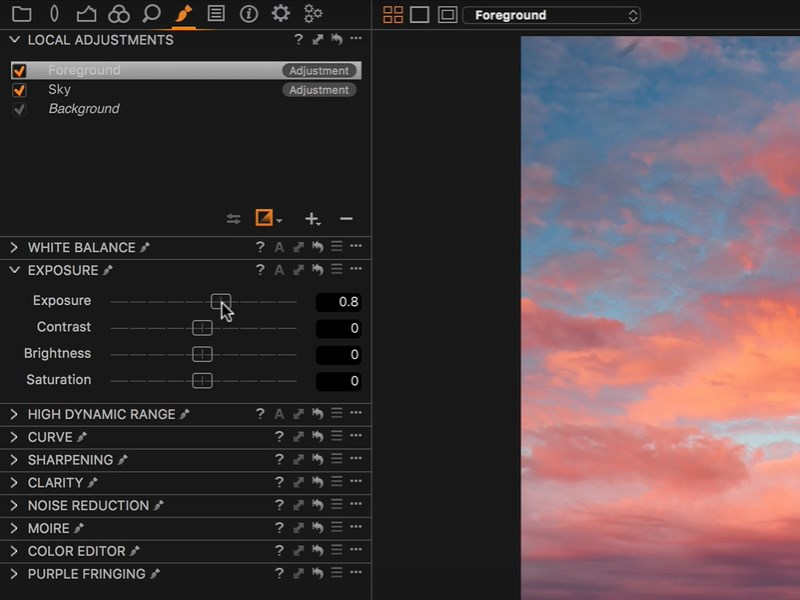Open the Info tool tab icon

[248, 14]
